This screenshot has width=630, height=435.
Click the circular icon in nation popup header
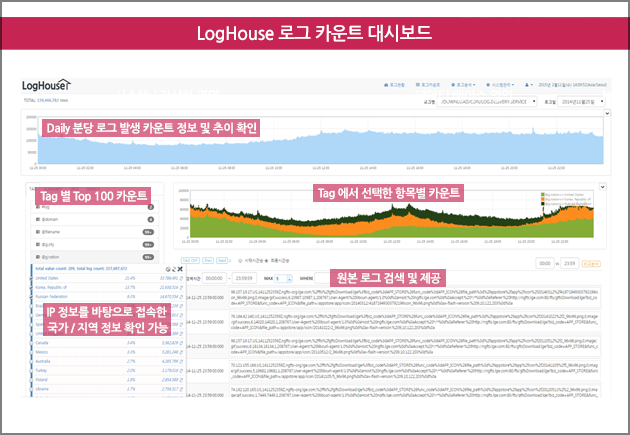click(x=168, y=269)
